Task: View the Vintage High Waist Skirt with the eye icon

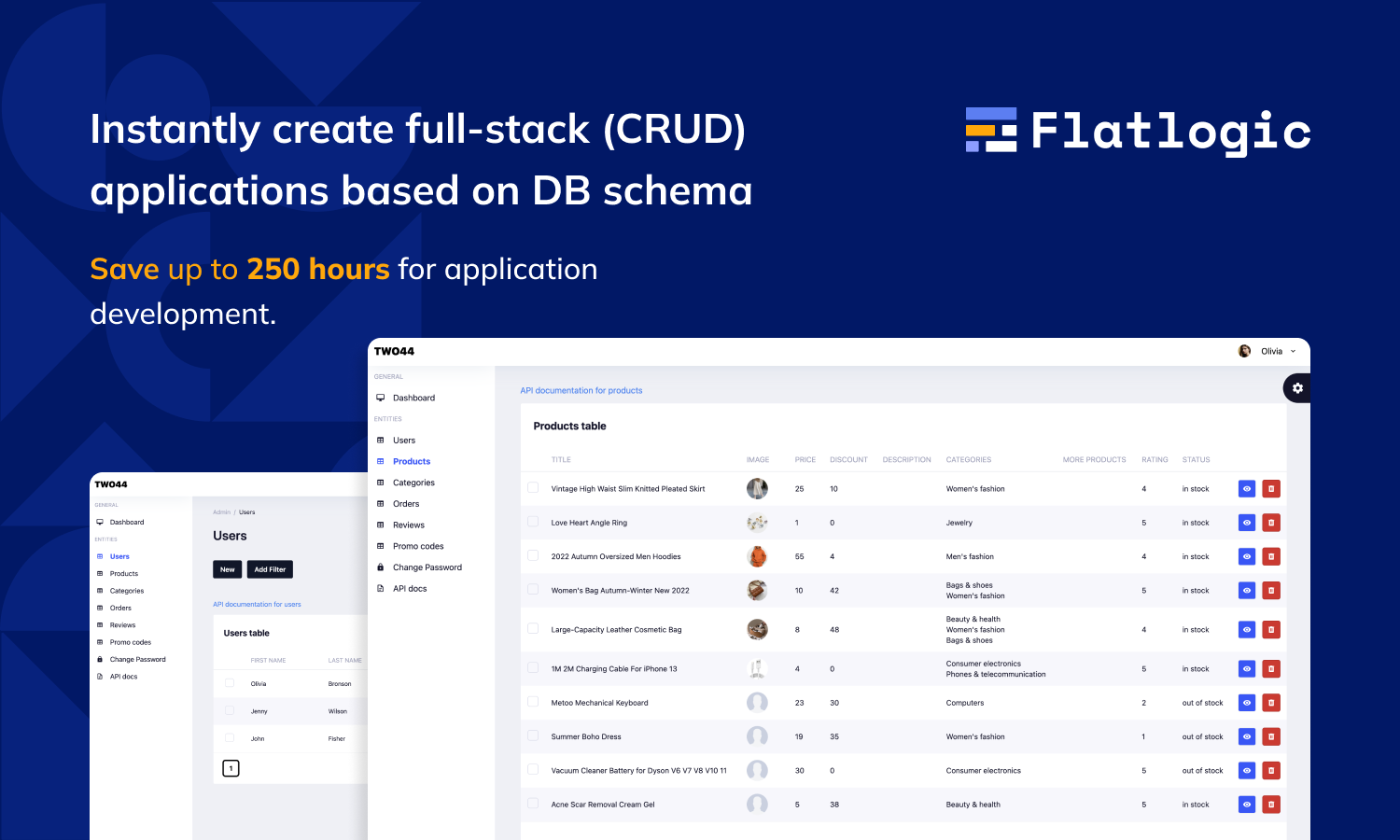Action: 1247,488
